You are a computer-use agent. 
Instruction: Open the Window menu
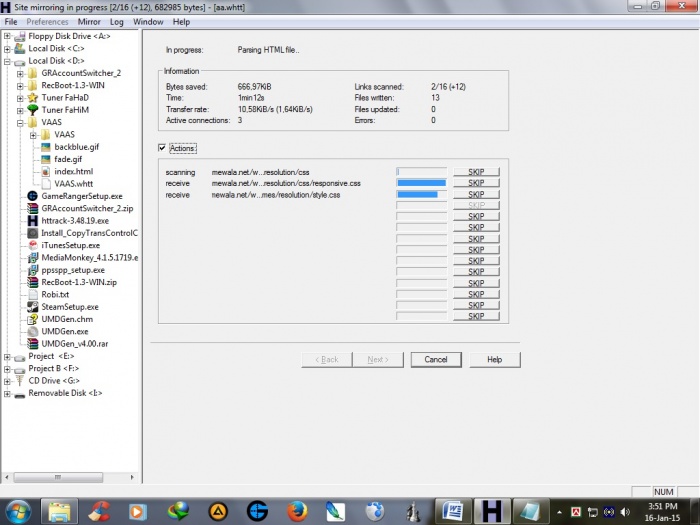click(148, 22)
